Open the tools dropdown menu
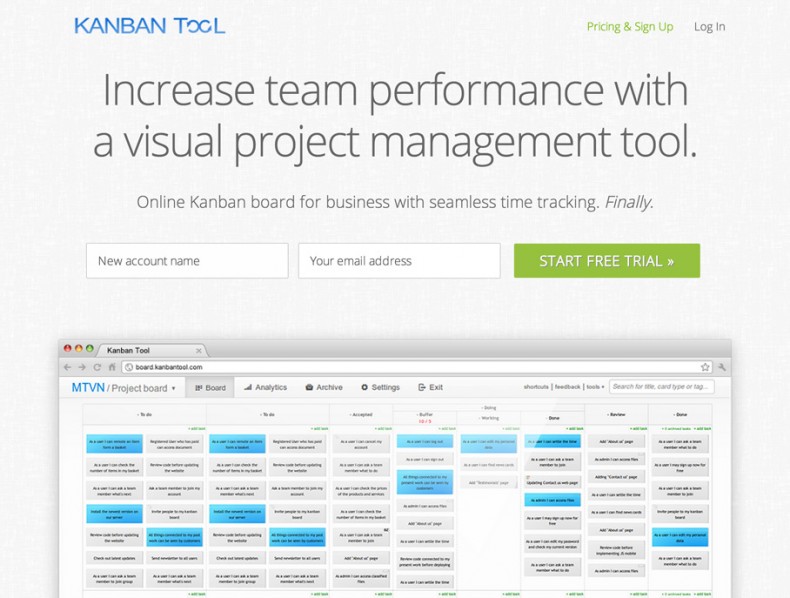The height and width of the screenshot is (598, 790). tap(595, 387)
